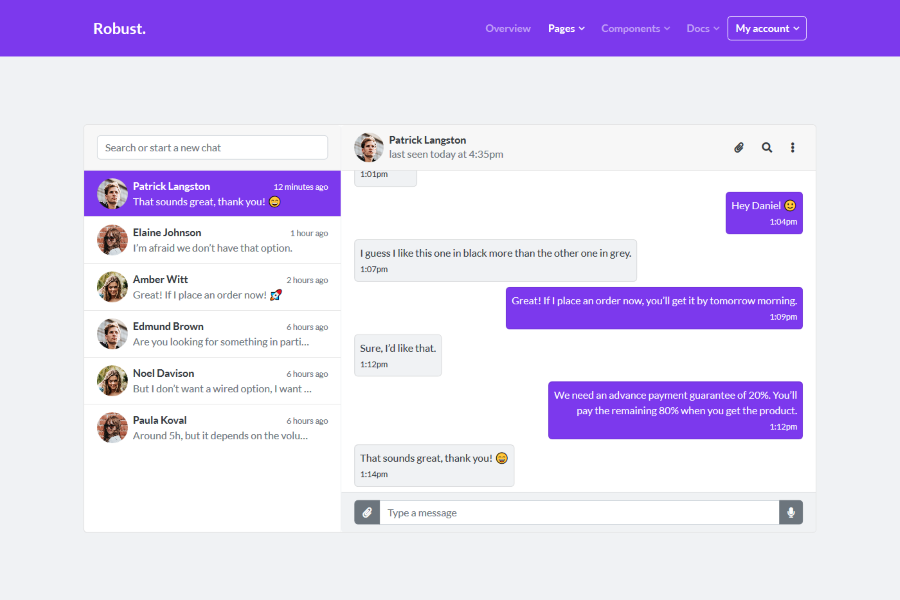Expand the Pages dropdown menu
Viewport: 900px width, 600px height.
(566, 29)
